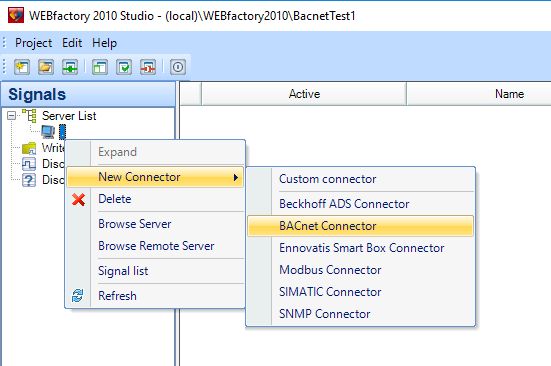551x366 pixels.
Task: Open Signal list from context menu
Action: pos(155,271)
